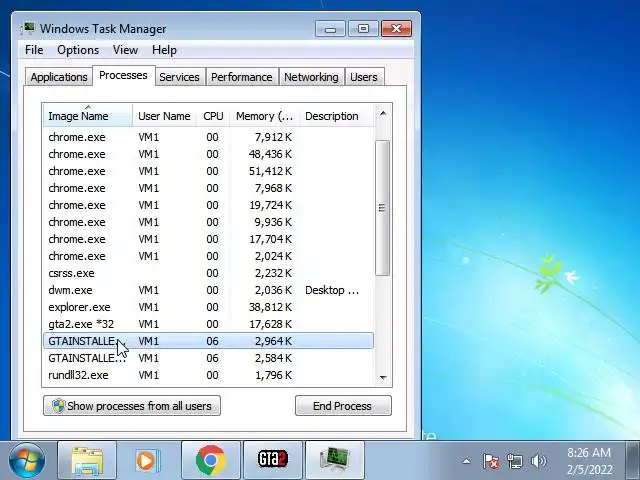Screen dimensions: 640x480
Task: Open the File menu
Action: pyautogui.click(x=34, y=50)
